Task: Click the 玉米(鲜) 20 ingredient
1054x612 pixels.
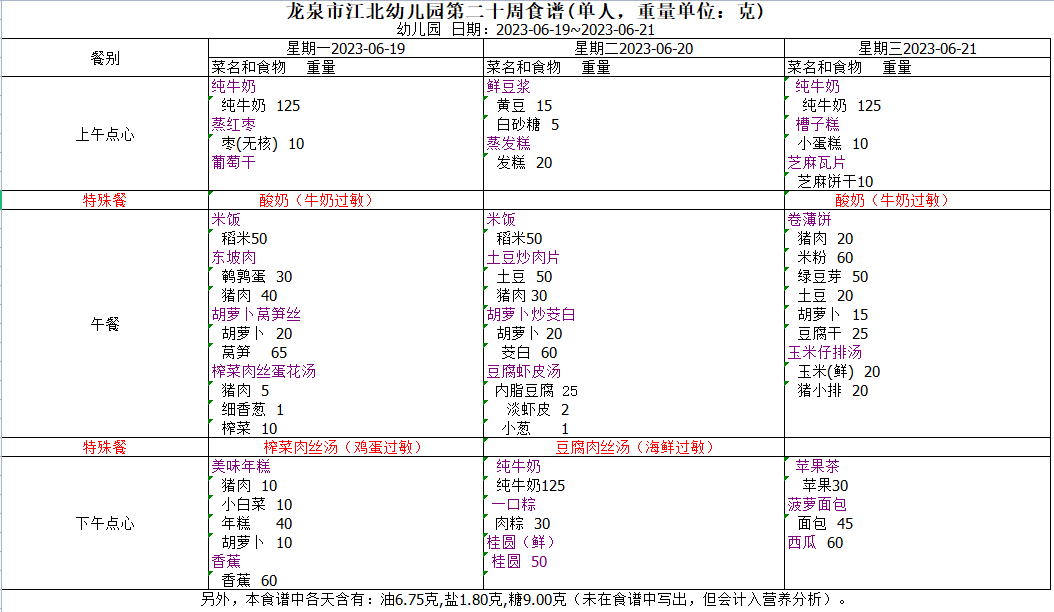Action: pyautogui.click(x=839, y=371)
